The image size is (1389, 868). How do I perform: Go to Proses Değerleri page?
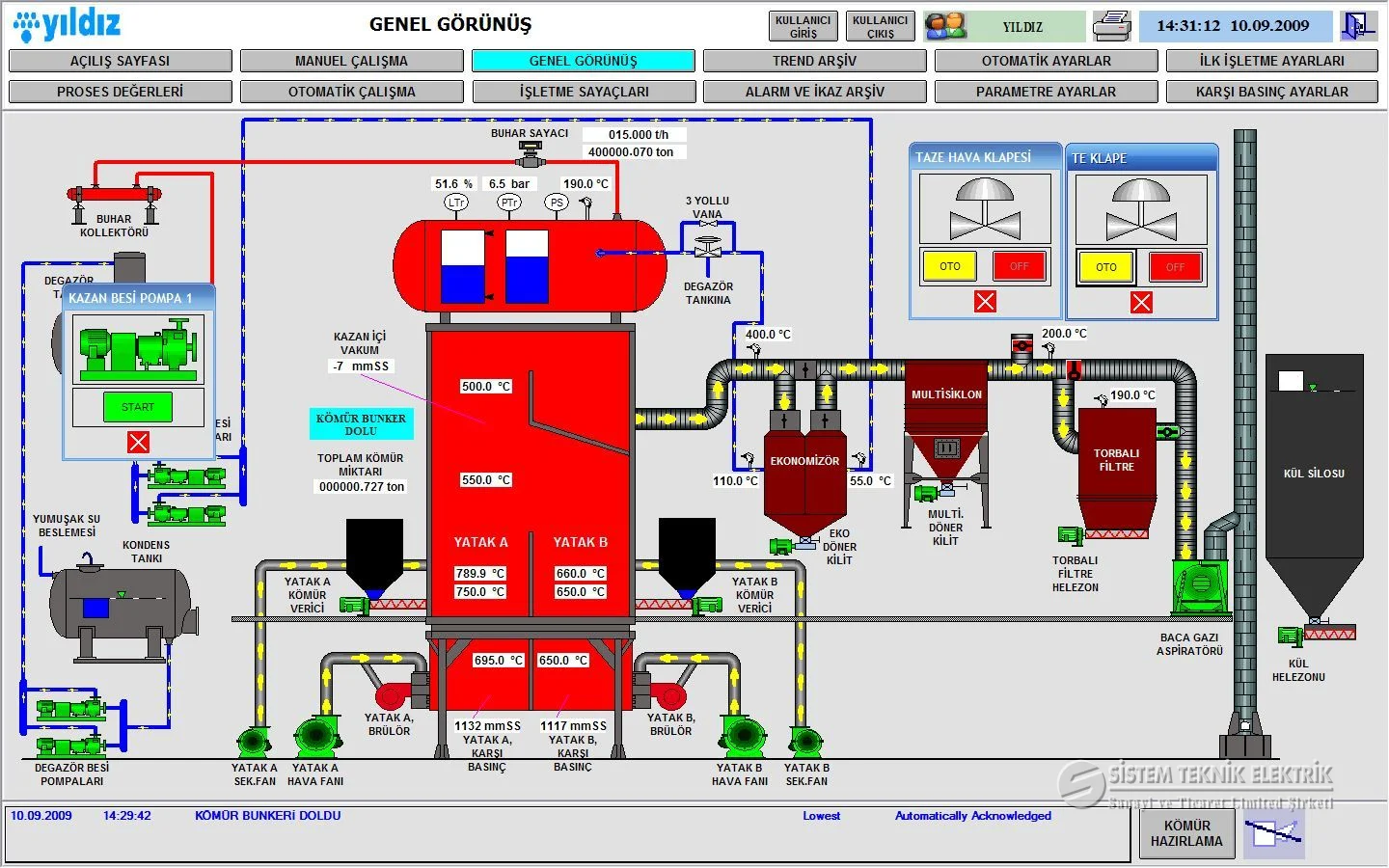click(x=120, y=92)
